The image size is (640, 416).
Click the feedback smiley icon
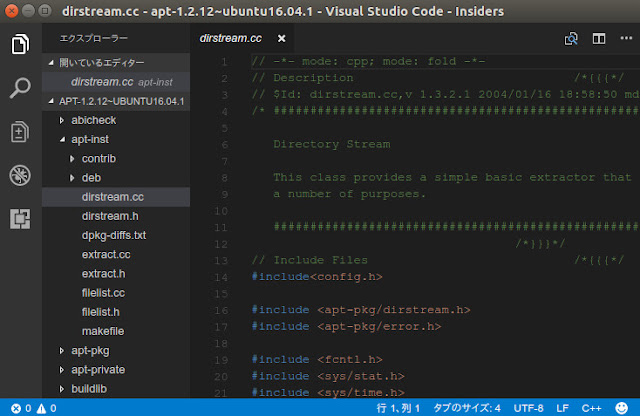(621, 408)
